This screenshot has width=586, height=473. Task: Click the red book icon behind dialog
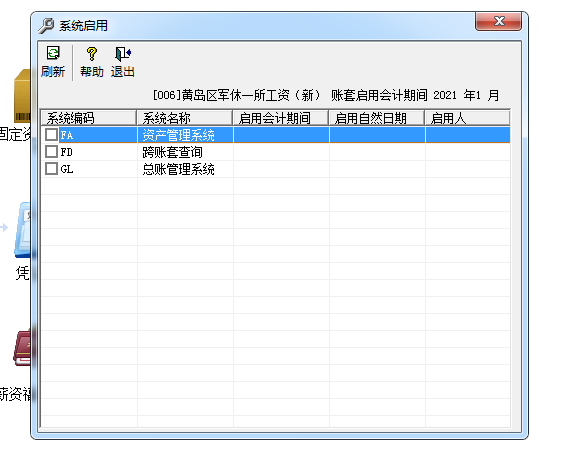tap(22, 347)
